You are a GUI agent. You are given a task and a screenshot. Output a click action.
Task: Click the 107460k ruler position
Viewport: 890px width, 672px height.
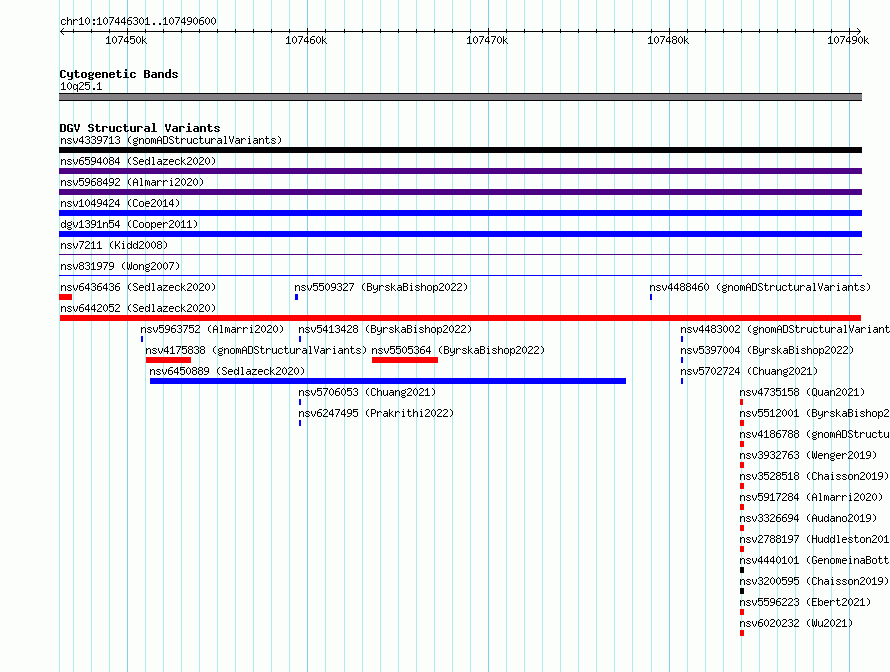[x=307, y=40]
